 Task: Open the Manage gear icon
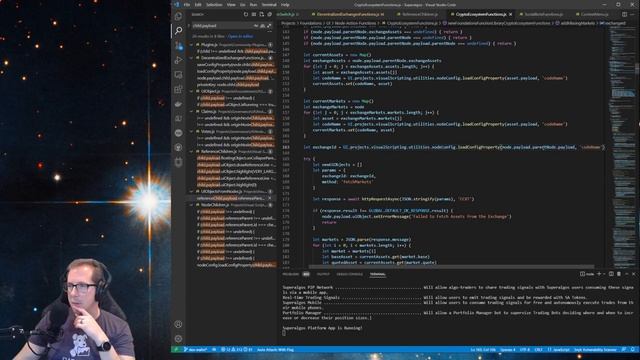[178, 339]
